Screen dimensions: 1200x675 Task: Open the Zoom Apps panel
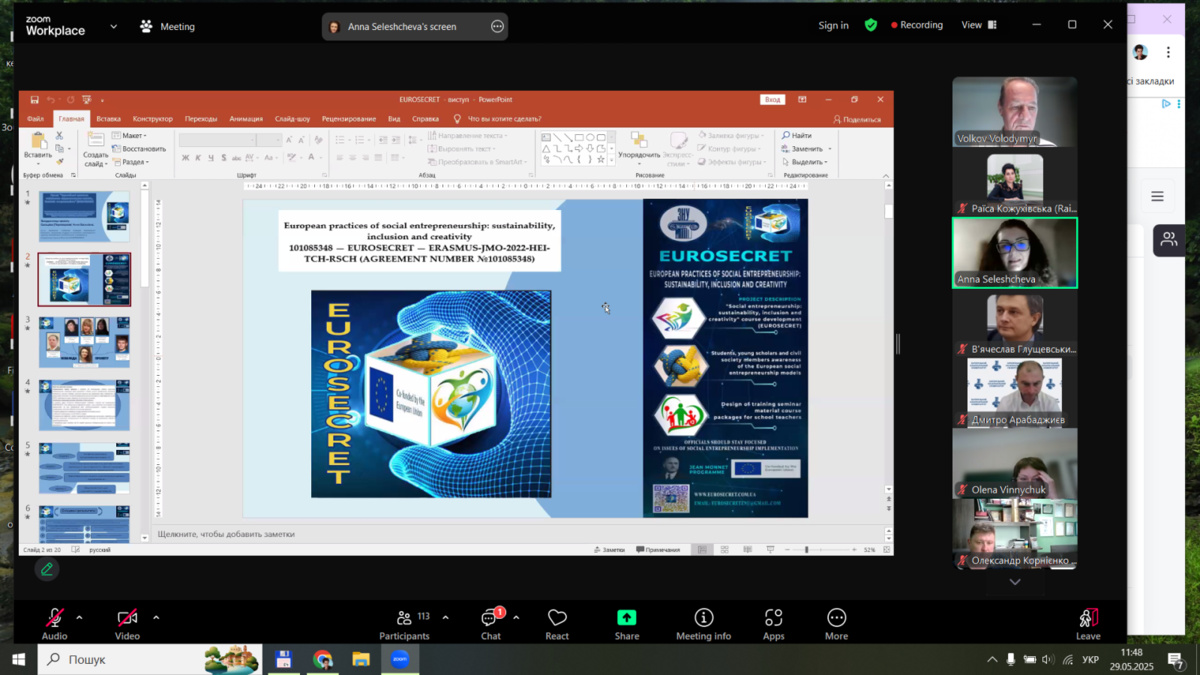tap(773, 624)
